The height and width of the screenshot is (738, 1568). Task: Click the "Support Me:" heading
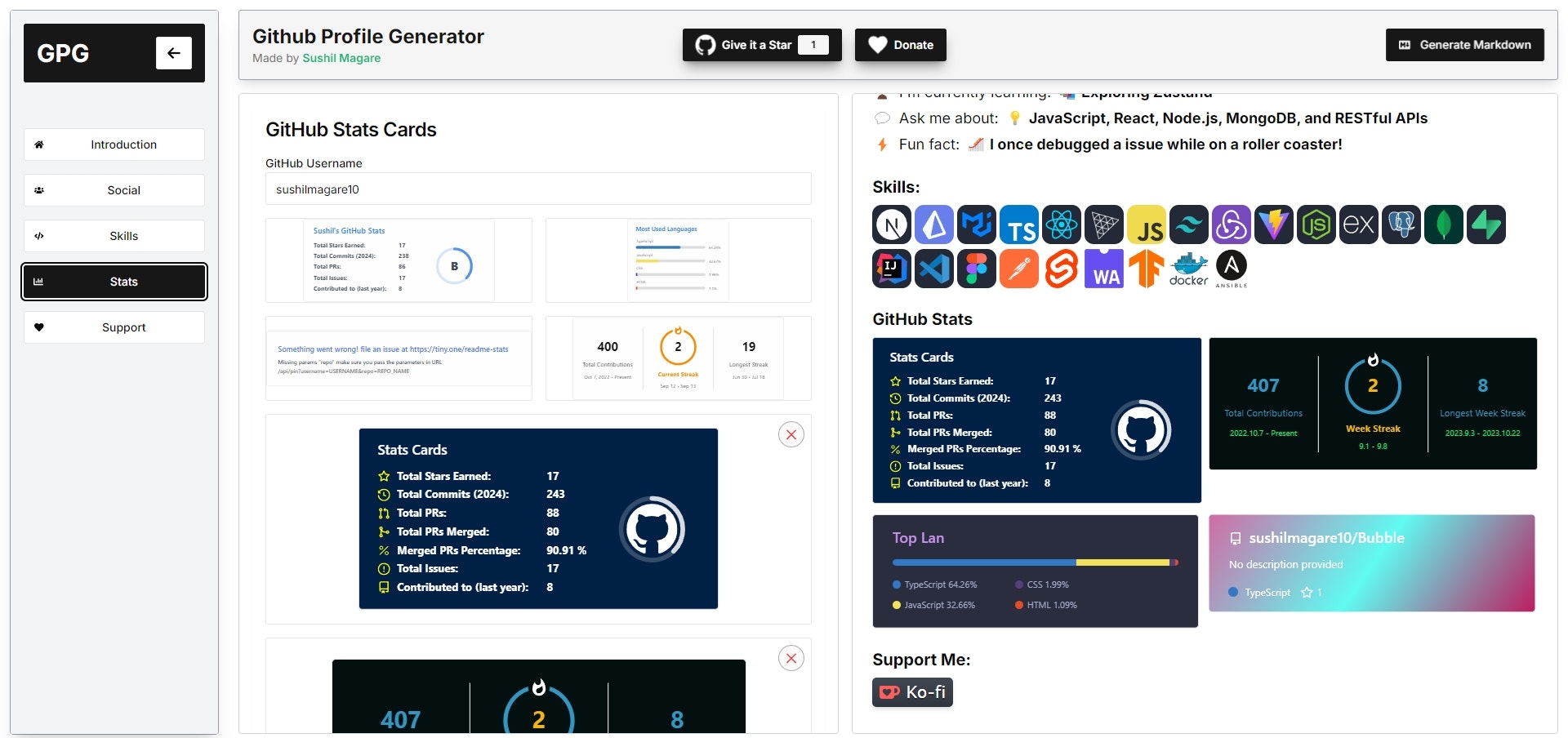tap(921, 660)
